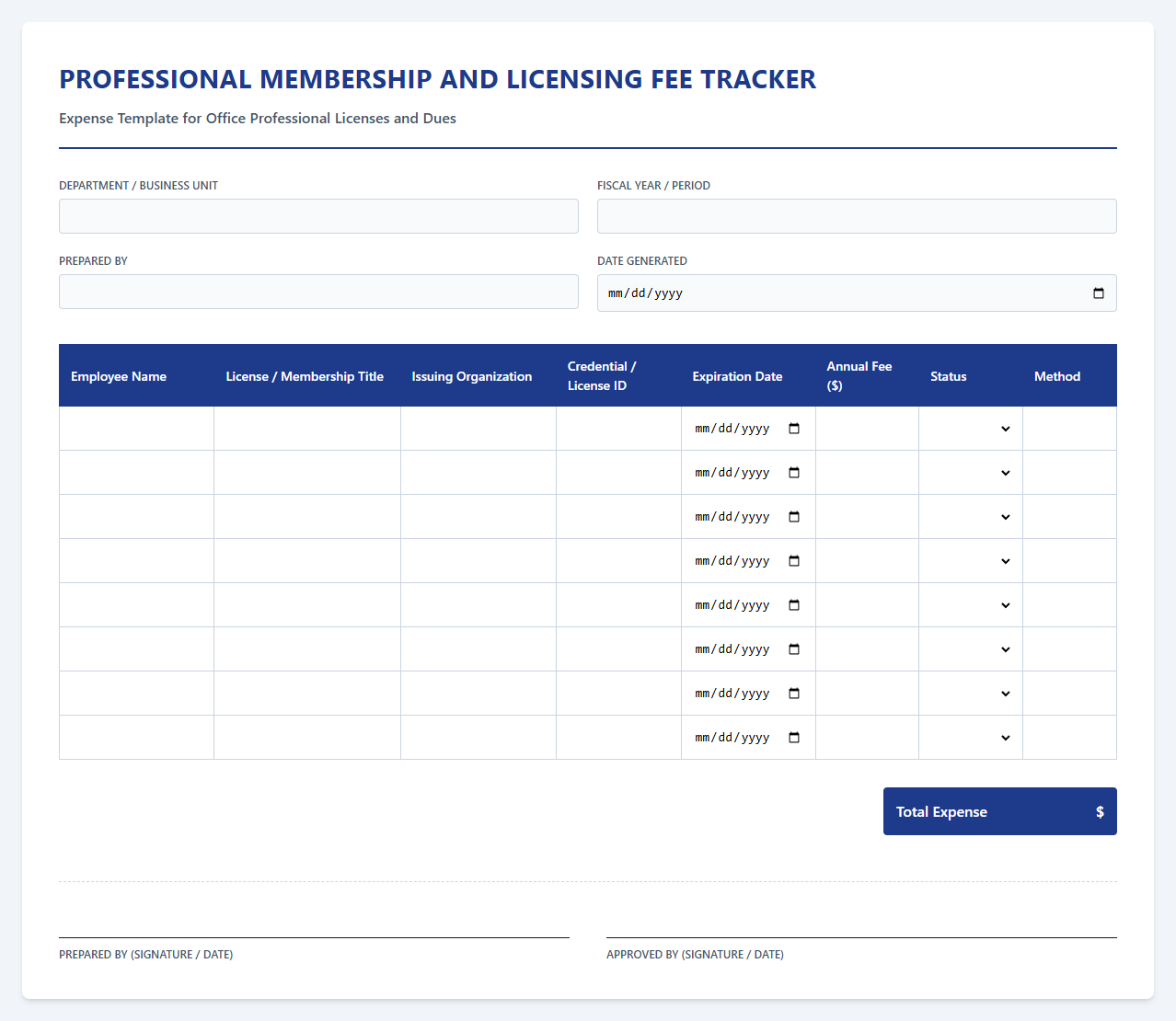Expand the Status dropdown in the third row
This screenshot has width=1176, height=1021.
971,517
